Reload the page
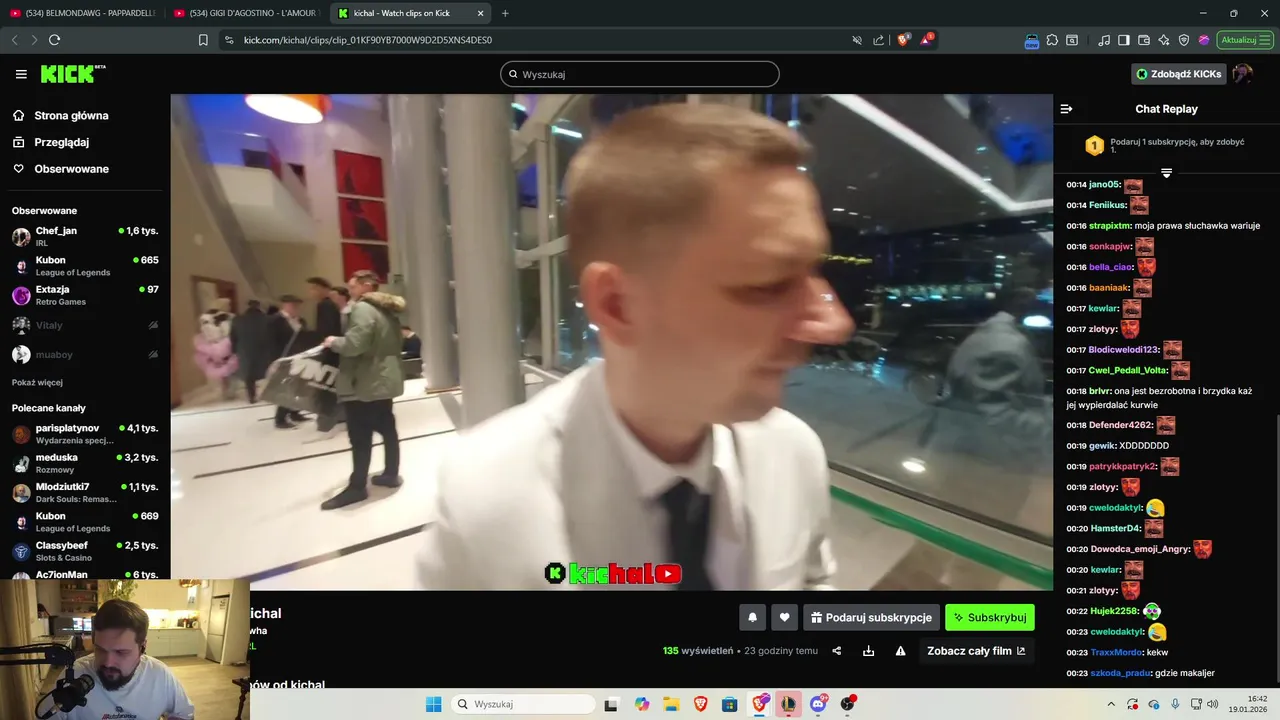The image size is (1280, 720). (x=54, y=40)
